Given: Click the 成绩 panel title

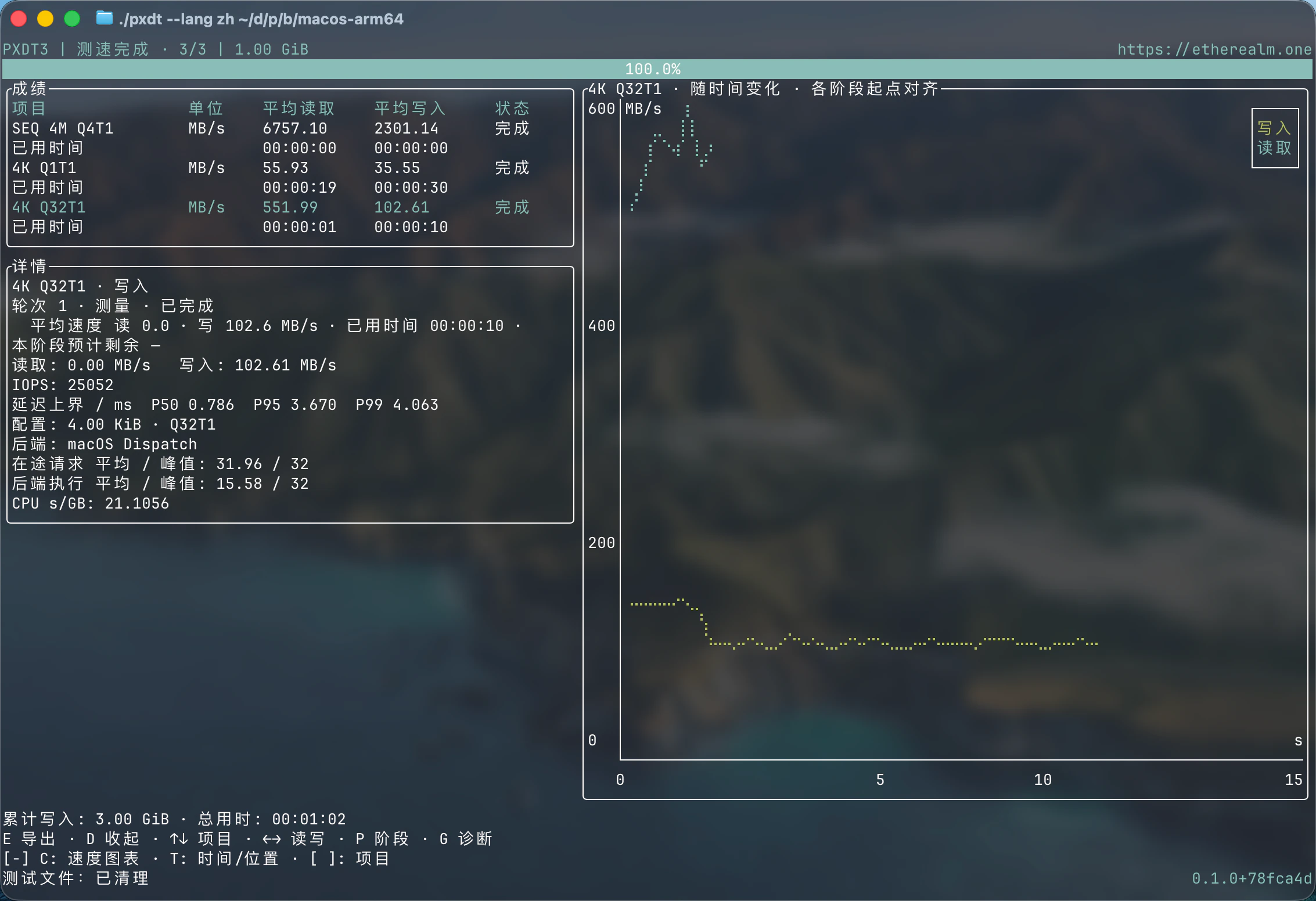Looking at the screenshot, I should (x=29, y=89).
